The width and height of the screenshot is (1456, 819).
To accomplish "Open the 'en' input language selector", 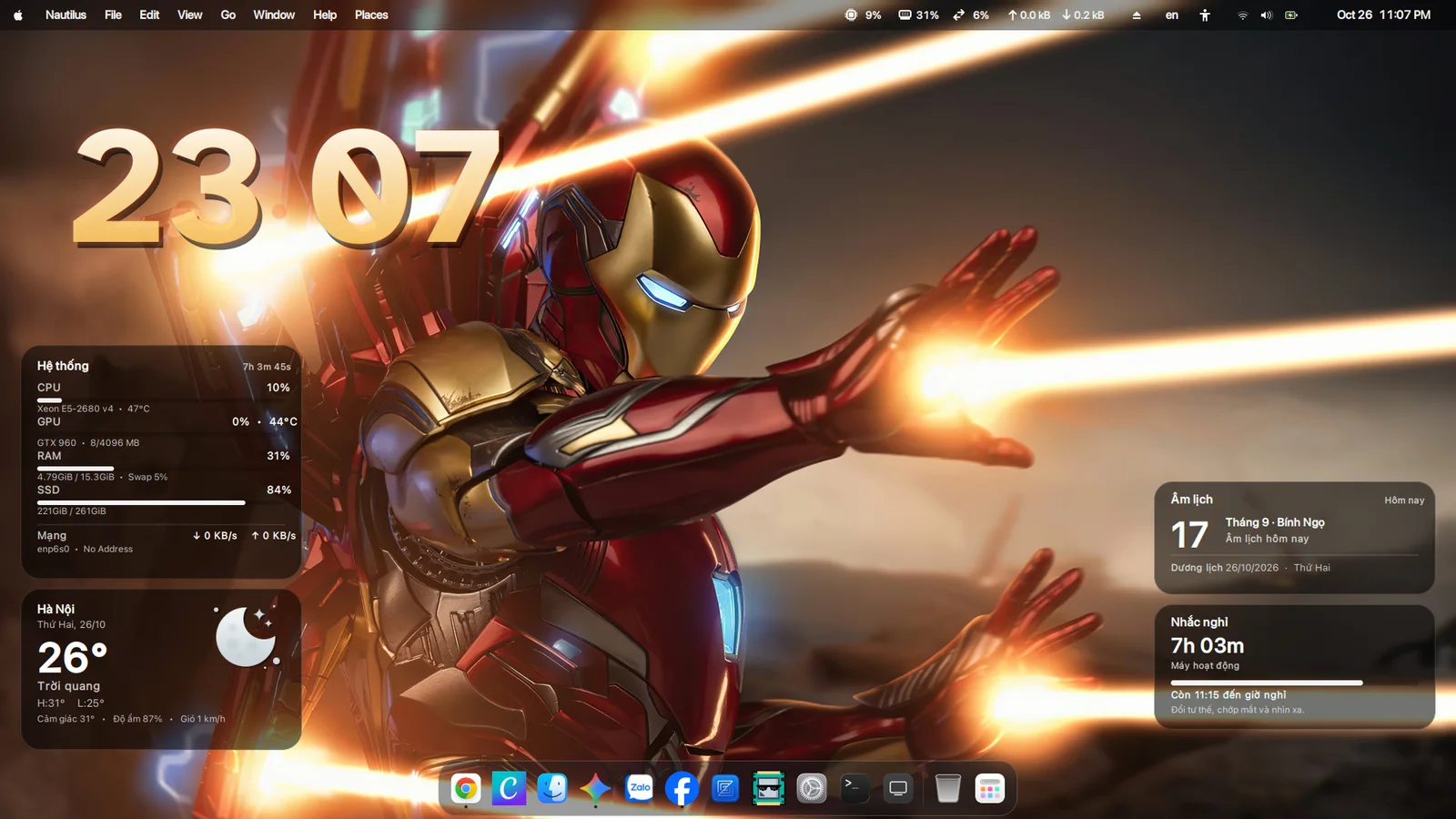I will (1172, 15).
